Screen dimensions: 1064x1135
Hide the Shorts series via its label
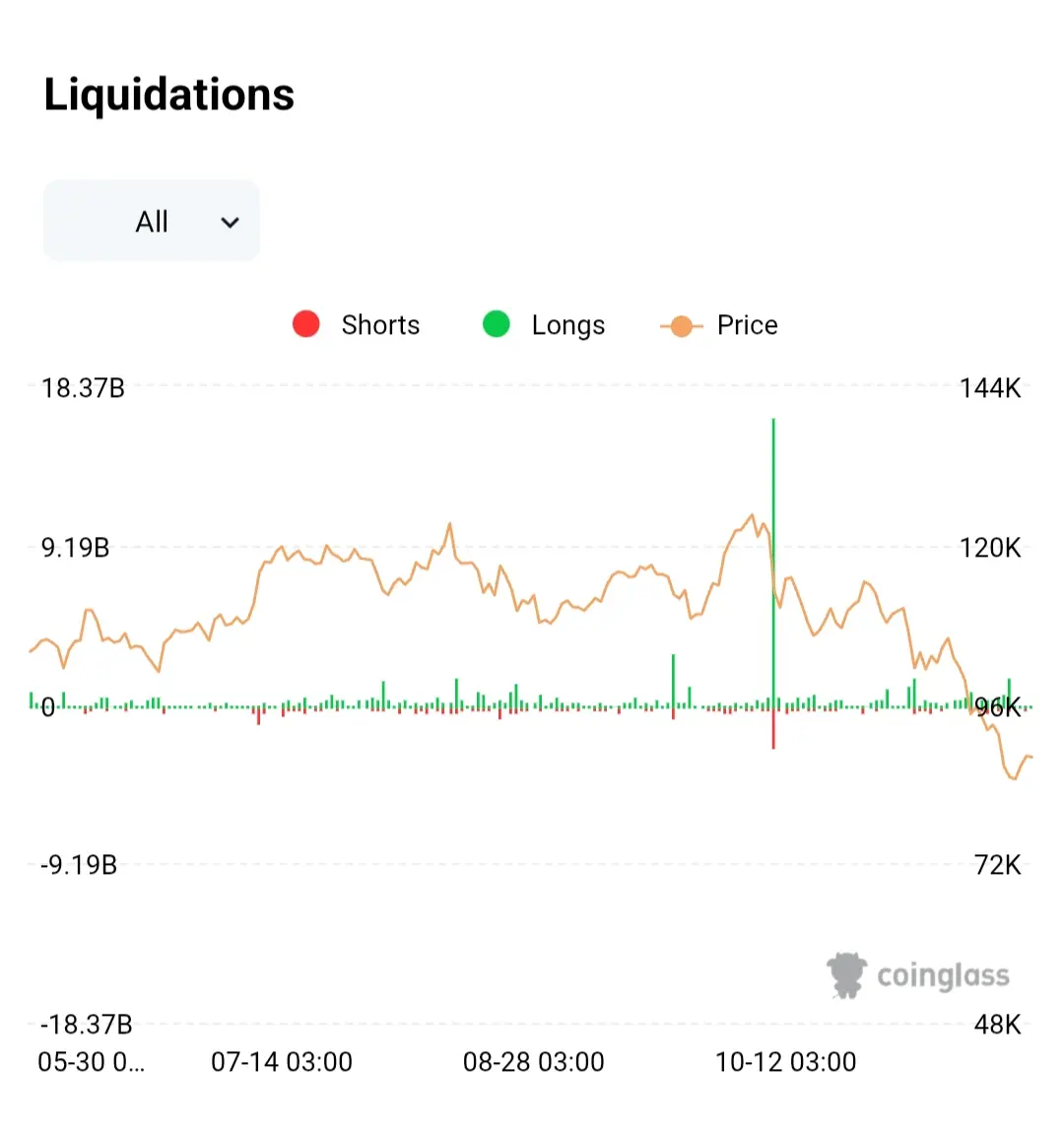pyautogui.click(x=380, y=325)
